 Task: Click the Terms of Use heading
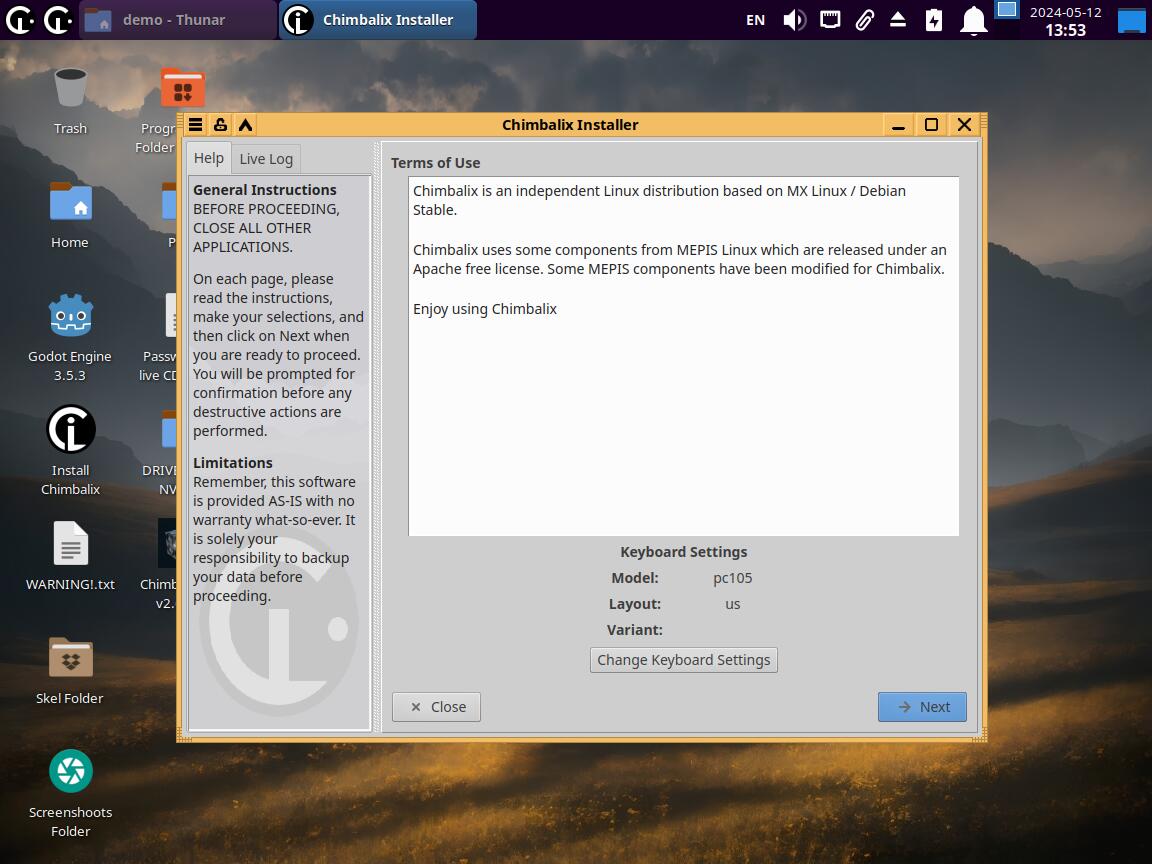435,163
